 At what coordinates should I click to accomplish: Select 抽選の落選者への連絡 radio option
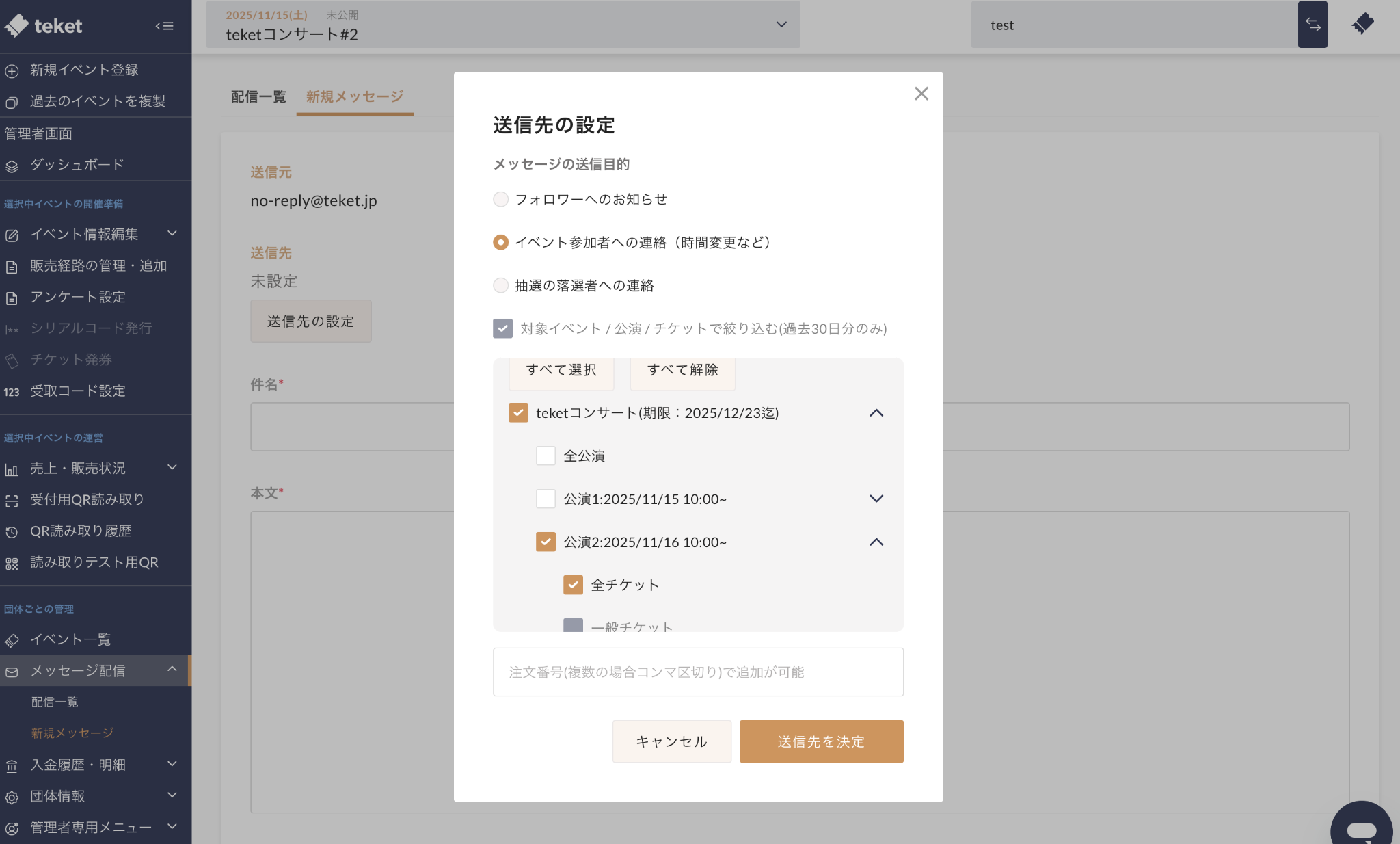[x=501, y=285]
